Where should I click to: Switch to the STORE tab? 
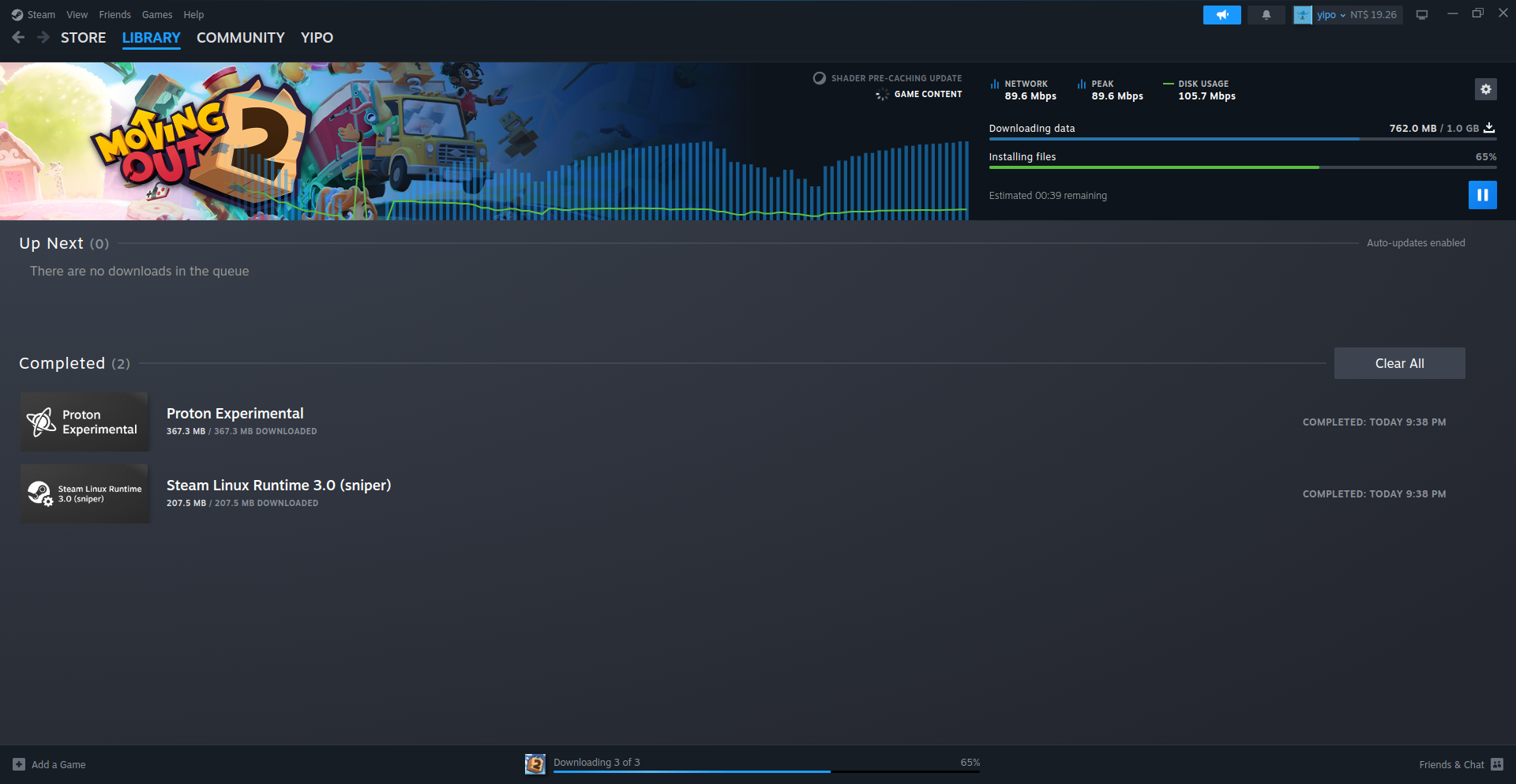(x=83, y=38)
